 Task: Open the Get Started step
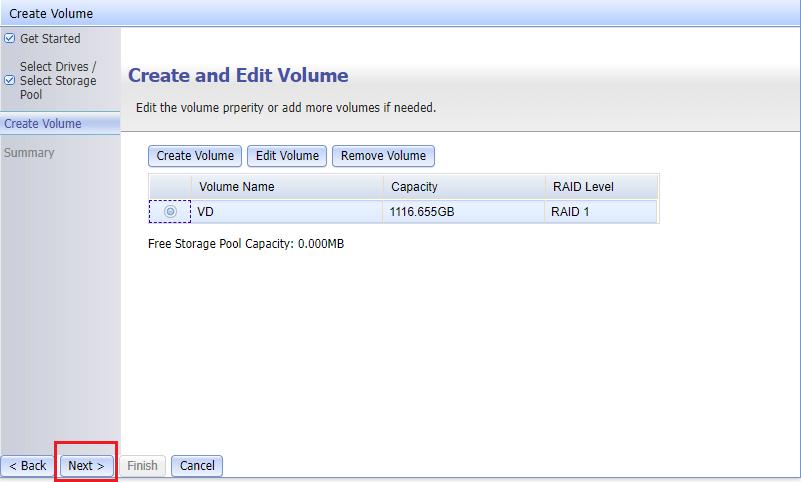50,39
